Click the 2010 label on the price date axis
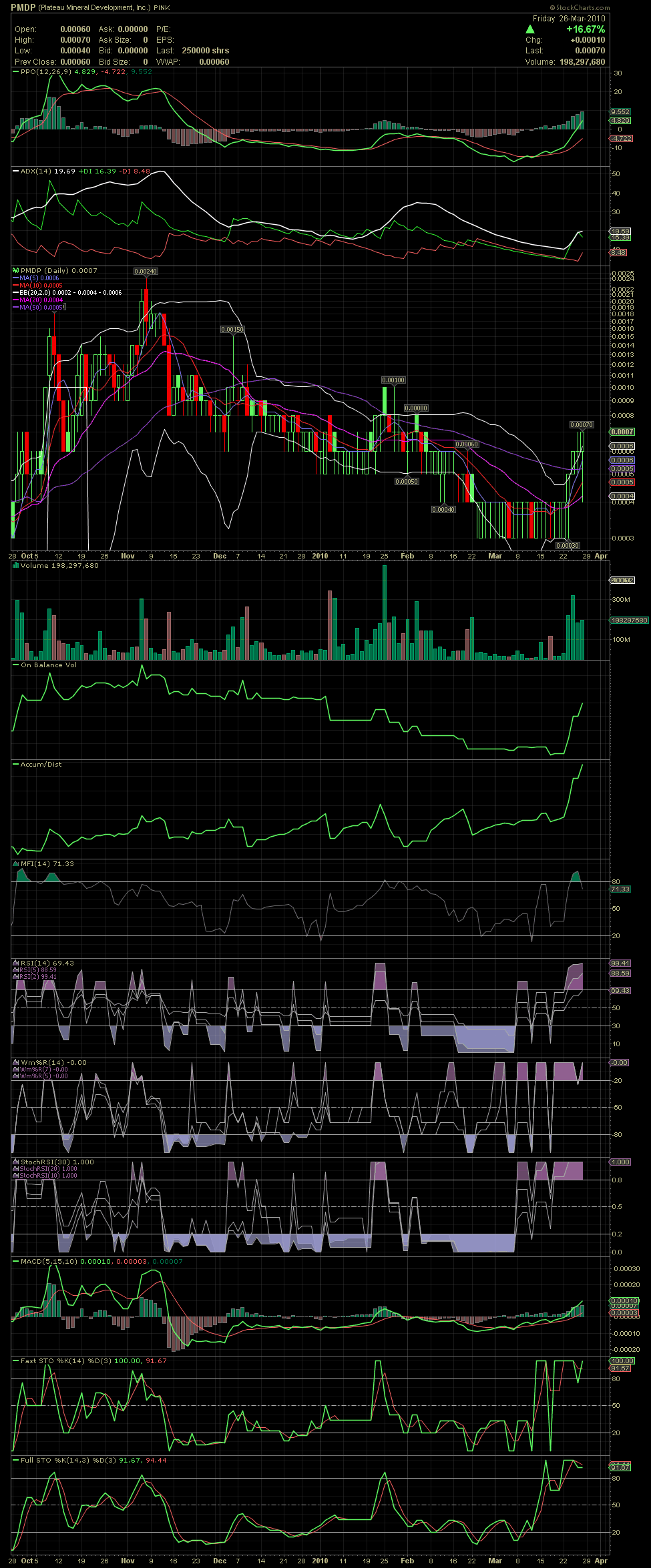Screen dimensions: 651x1568 coord(320,556)
